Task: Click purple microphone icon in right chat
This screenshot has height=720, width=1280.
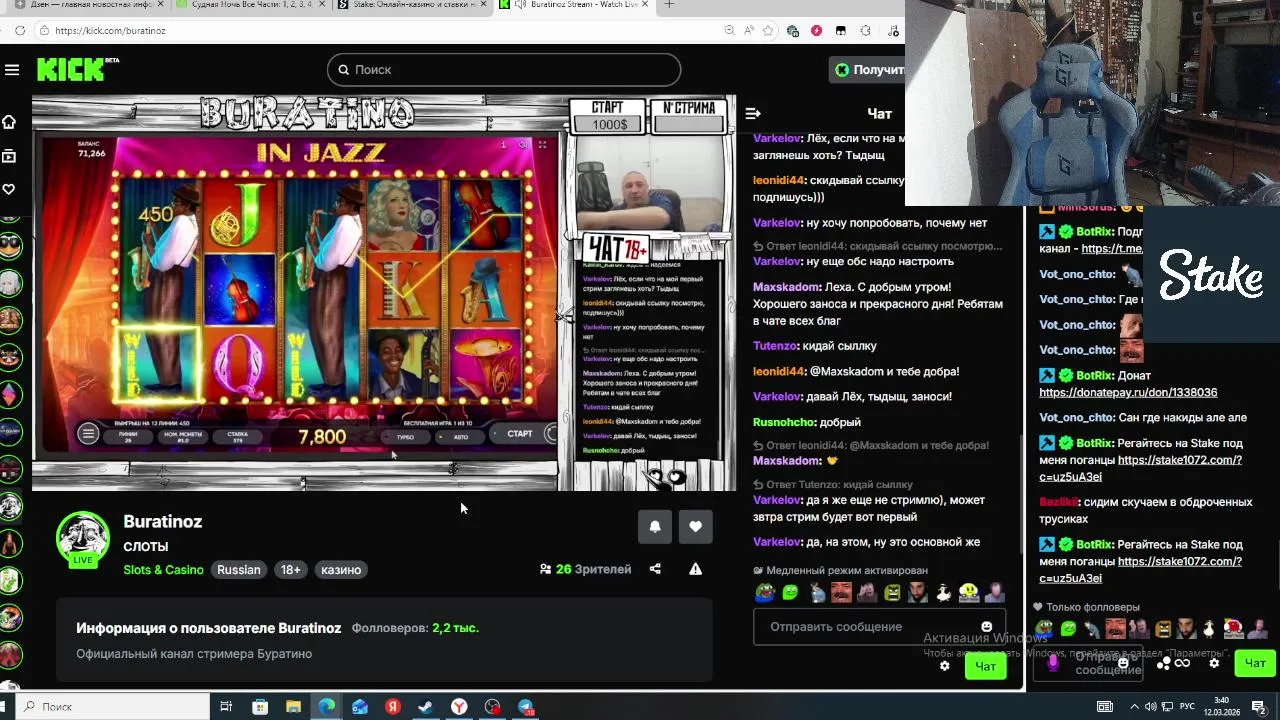Action: [1052, 662]
